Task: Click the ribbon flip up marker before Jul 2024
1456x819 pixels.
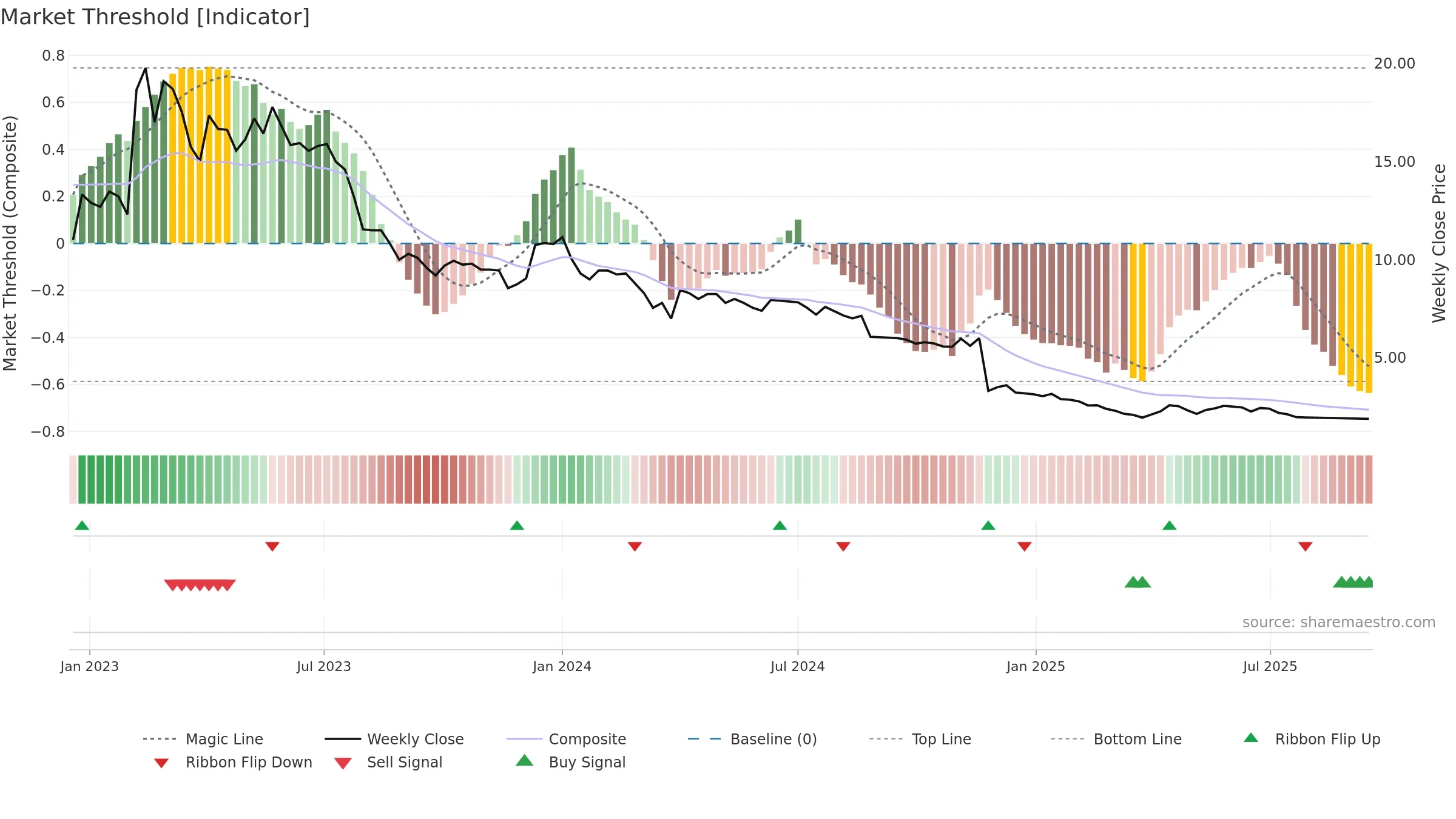Action: [780, 525]
